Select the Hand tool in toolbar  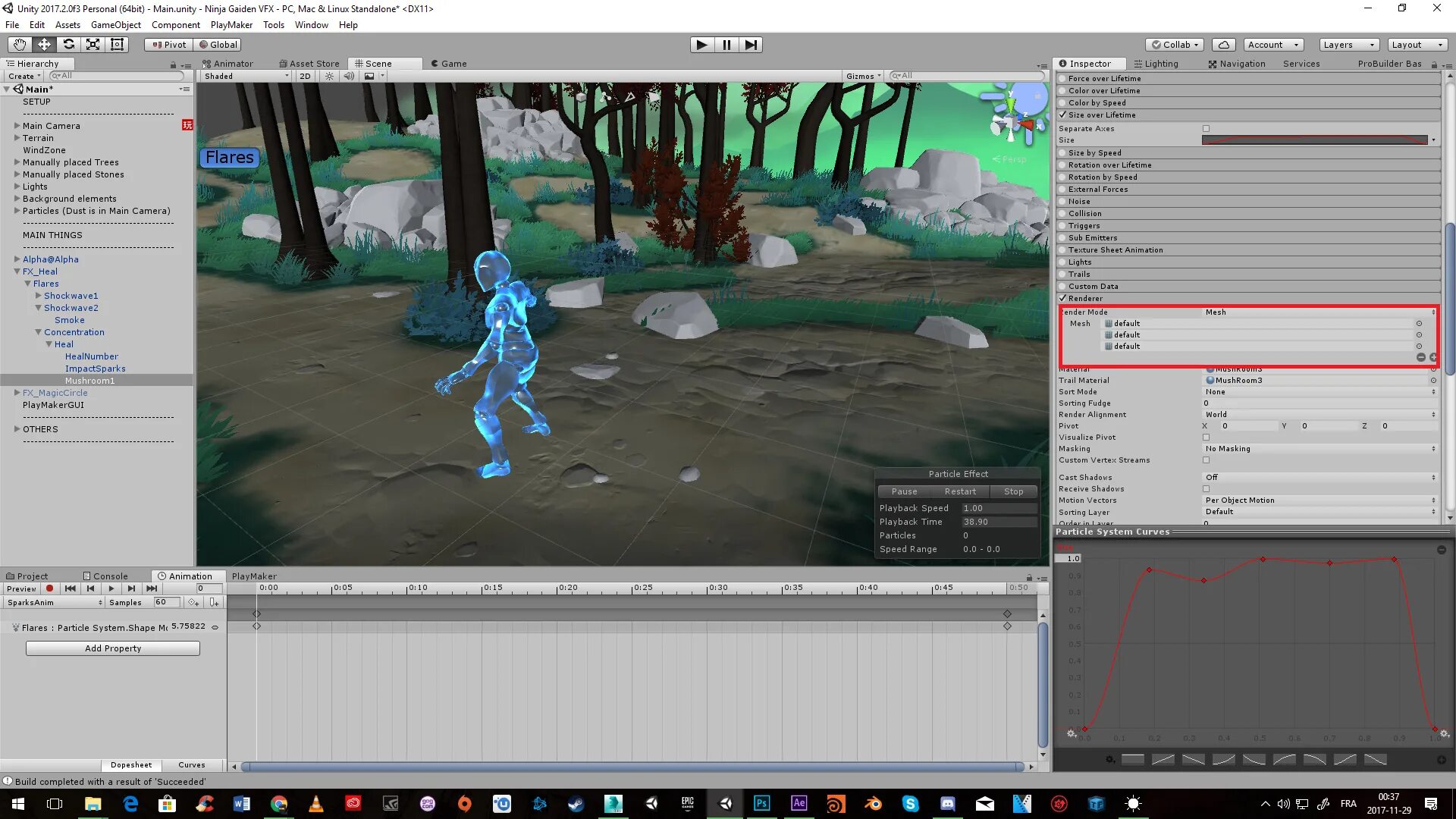pyautogui.click(x=20, y=45)
